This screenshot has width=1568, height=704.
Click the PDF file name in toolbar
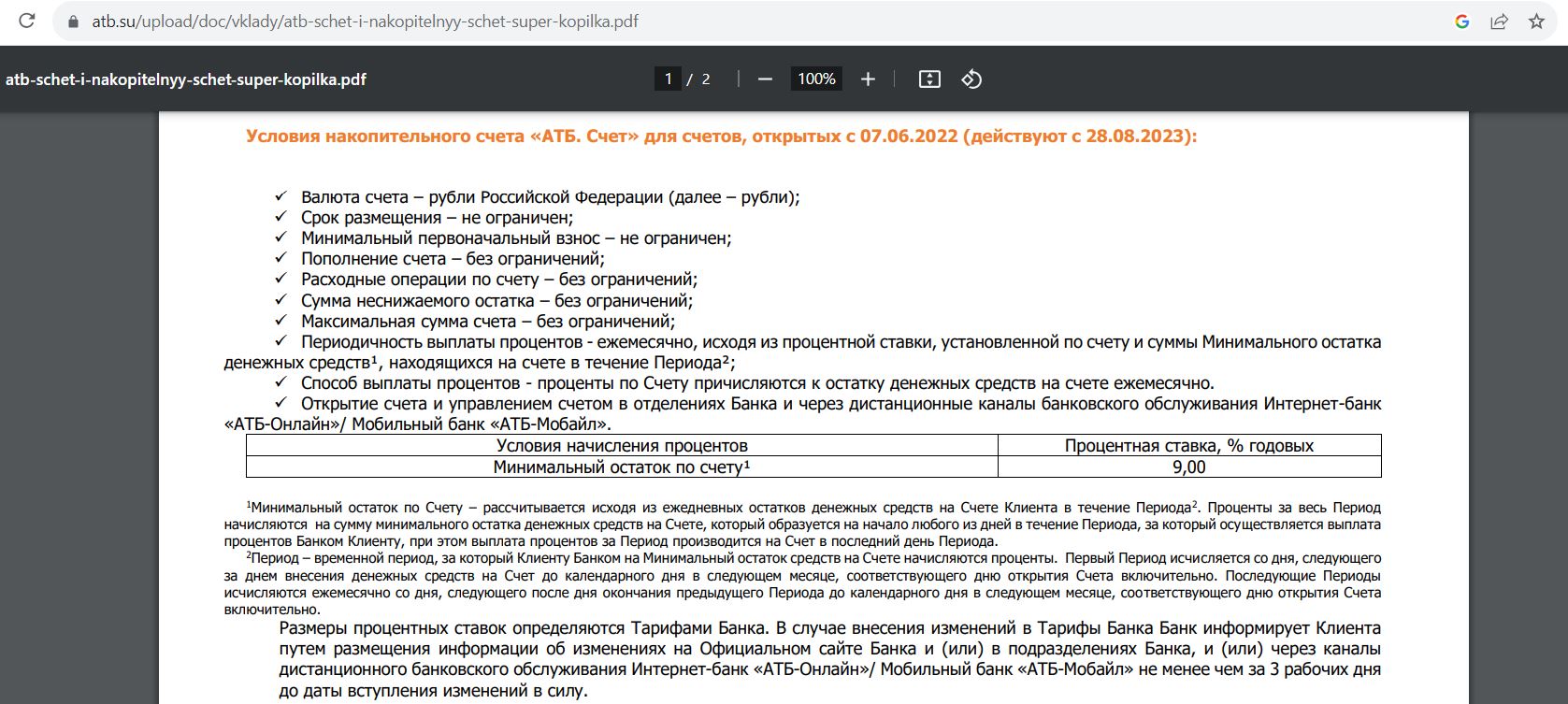186,79
